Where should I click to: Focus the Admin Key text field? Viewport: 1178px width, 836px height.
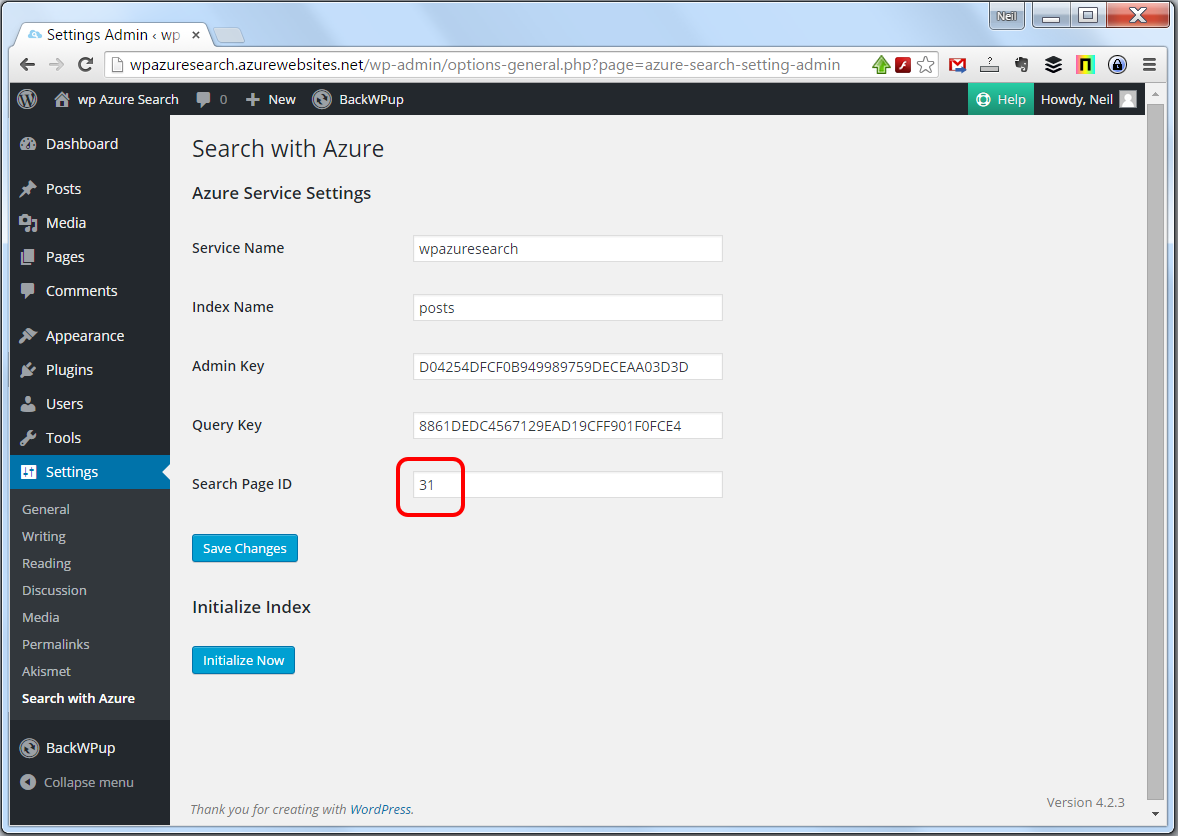[567, 367]
